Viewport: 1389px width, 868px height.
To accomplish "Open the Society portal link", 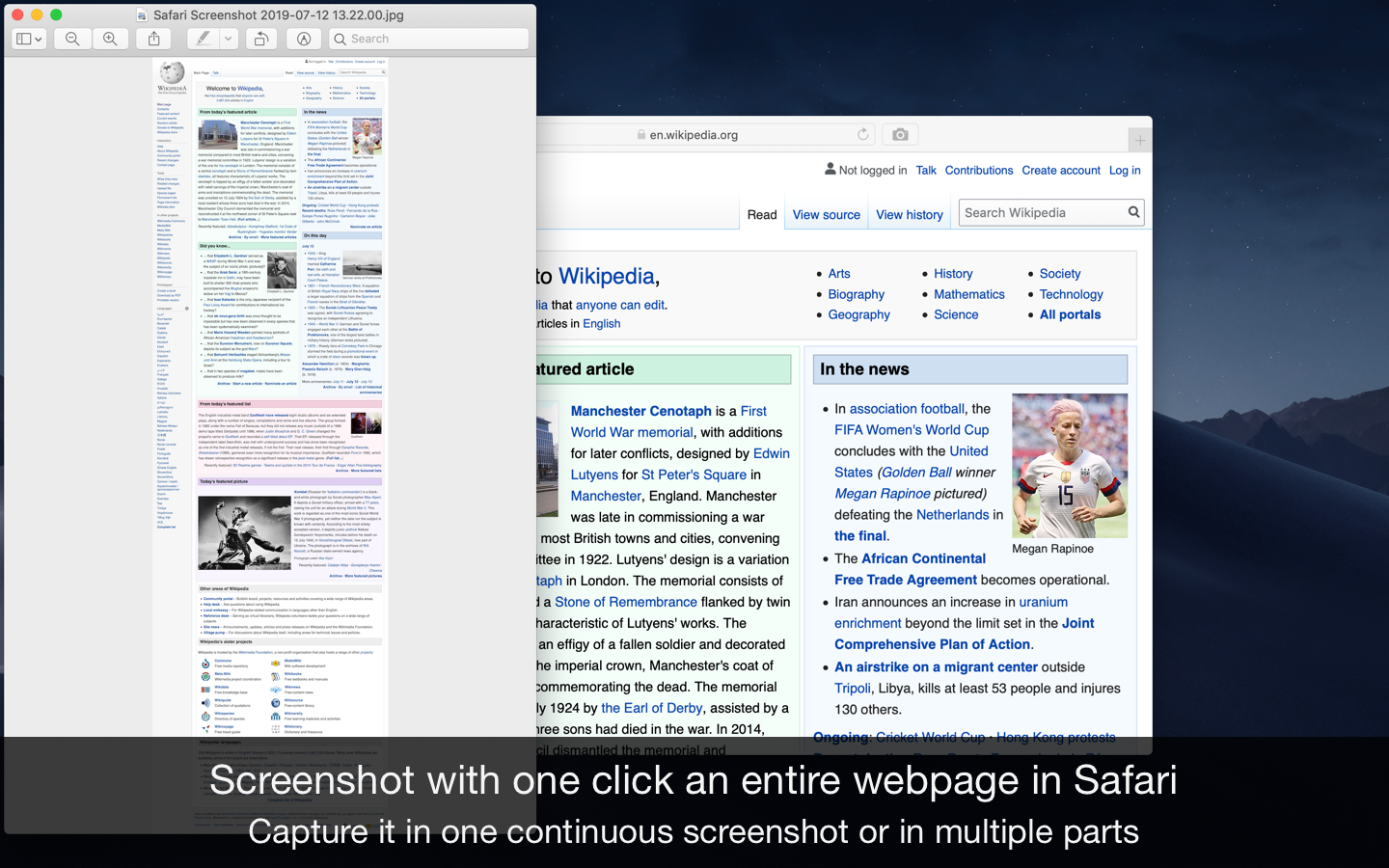I will pos(1060,274).
